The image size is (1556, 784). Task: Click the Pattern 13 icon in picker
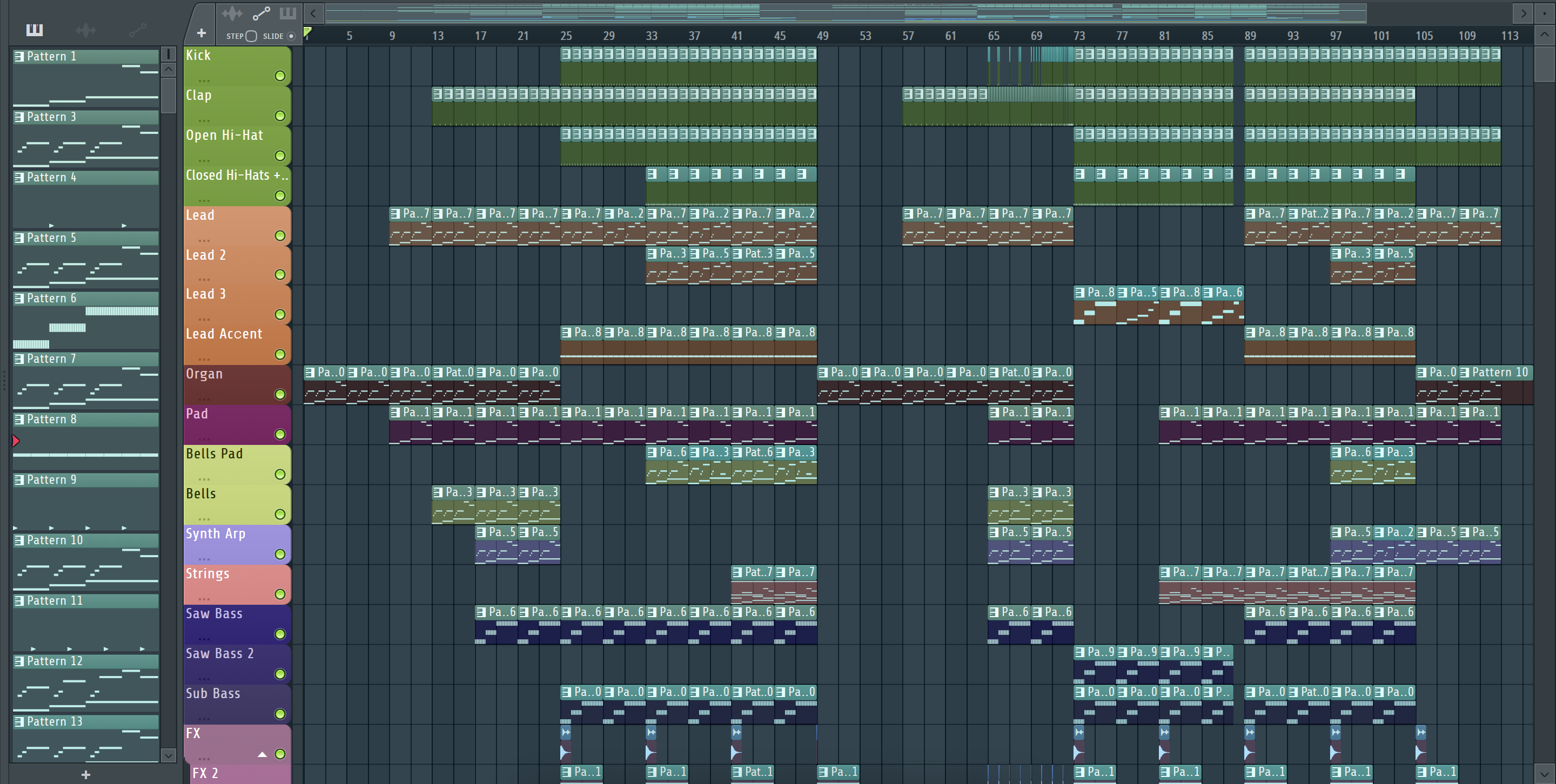point(19,722)
